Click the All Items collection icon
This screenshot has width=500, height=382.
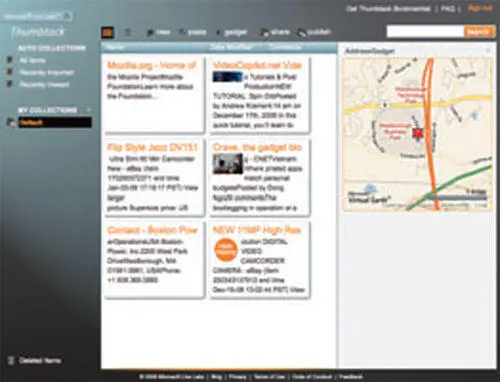(10, 60)
